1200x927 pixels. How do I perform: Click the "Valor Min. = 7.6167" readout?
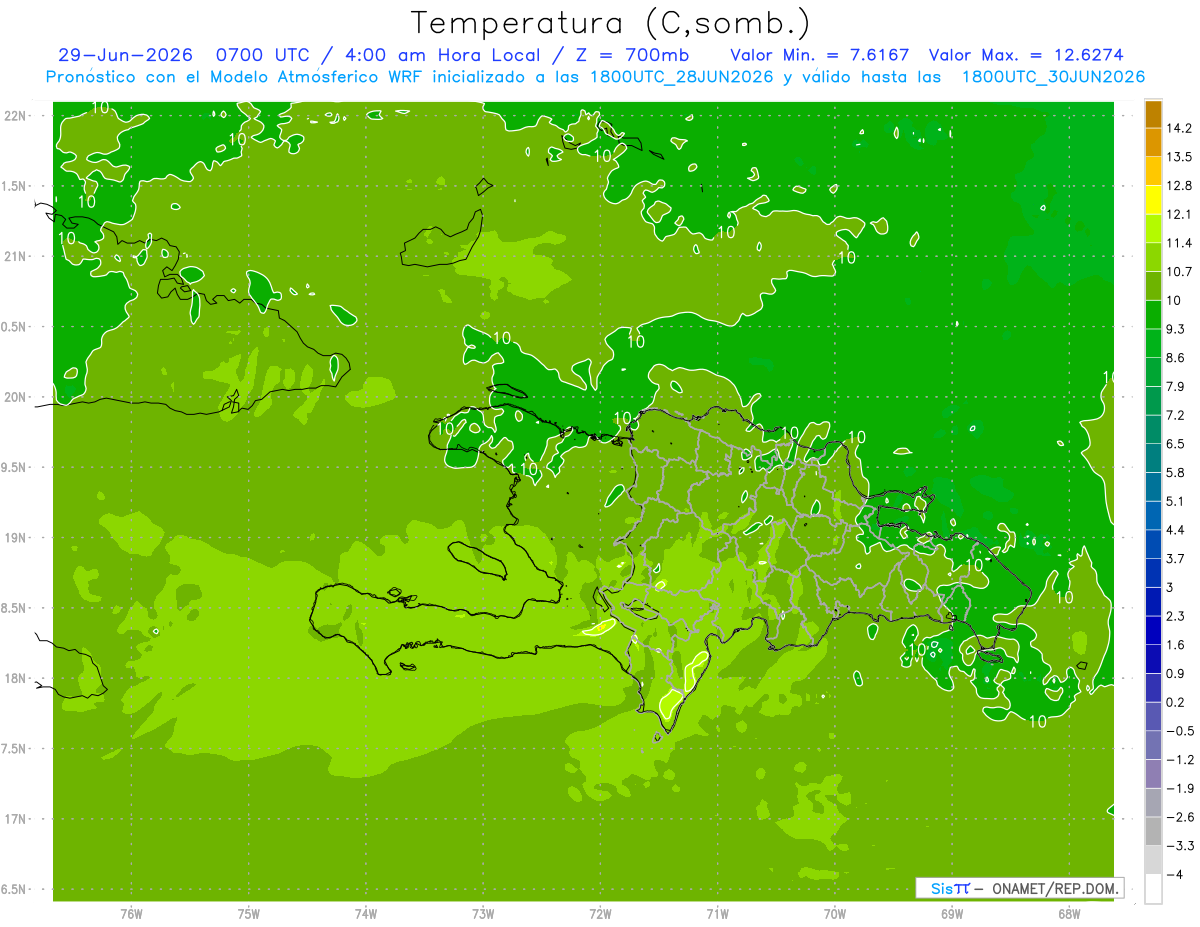[x=820, y=55]
